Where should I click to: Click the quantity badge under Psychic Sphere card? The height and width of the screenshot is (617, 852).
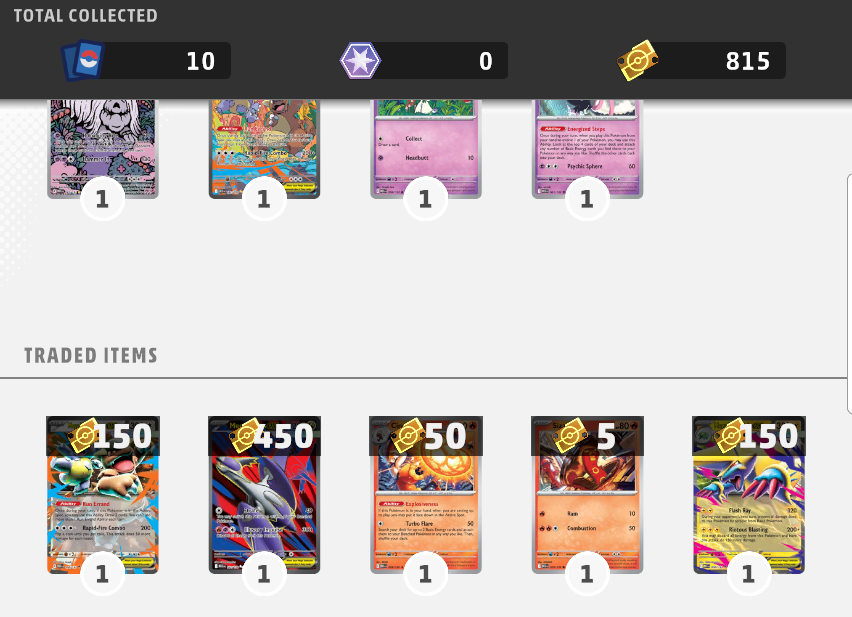coord(587,199)
